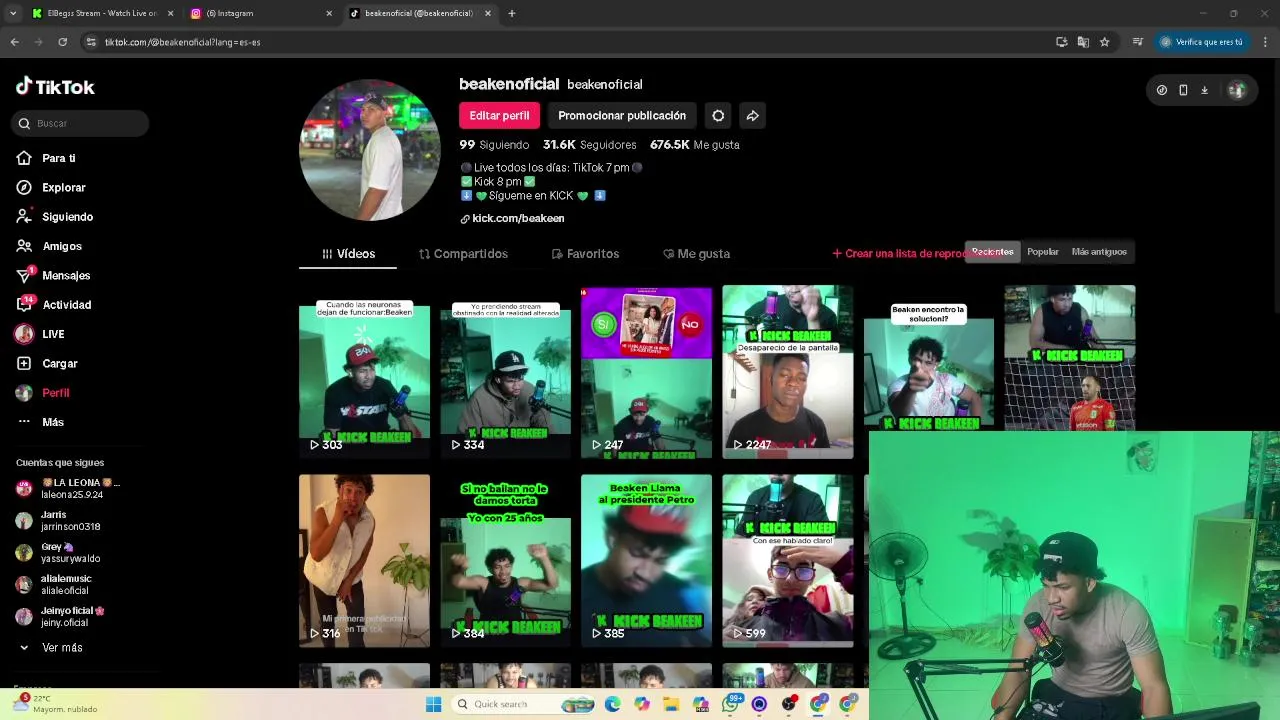
Task: Click the mobile app phone icon
Action: point(1183,90)
